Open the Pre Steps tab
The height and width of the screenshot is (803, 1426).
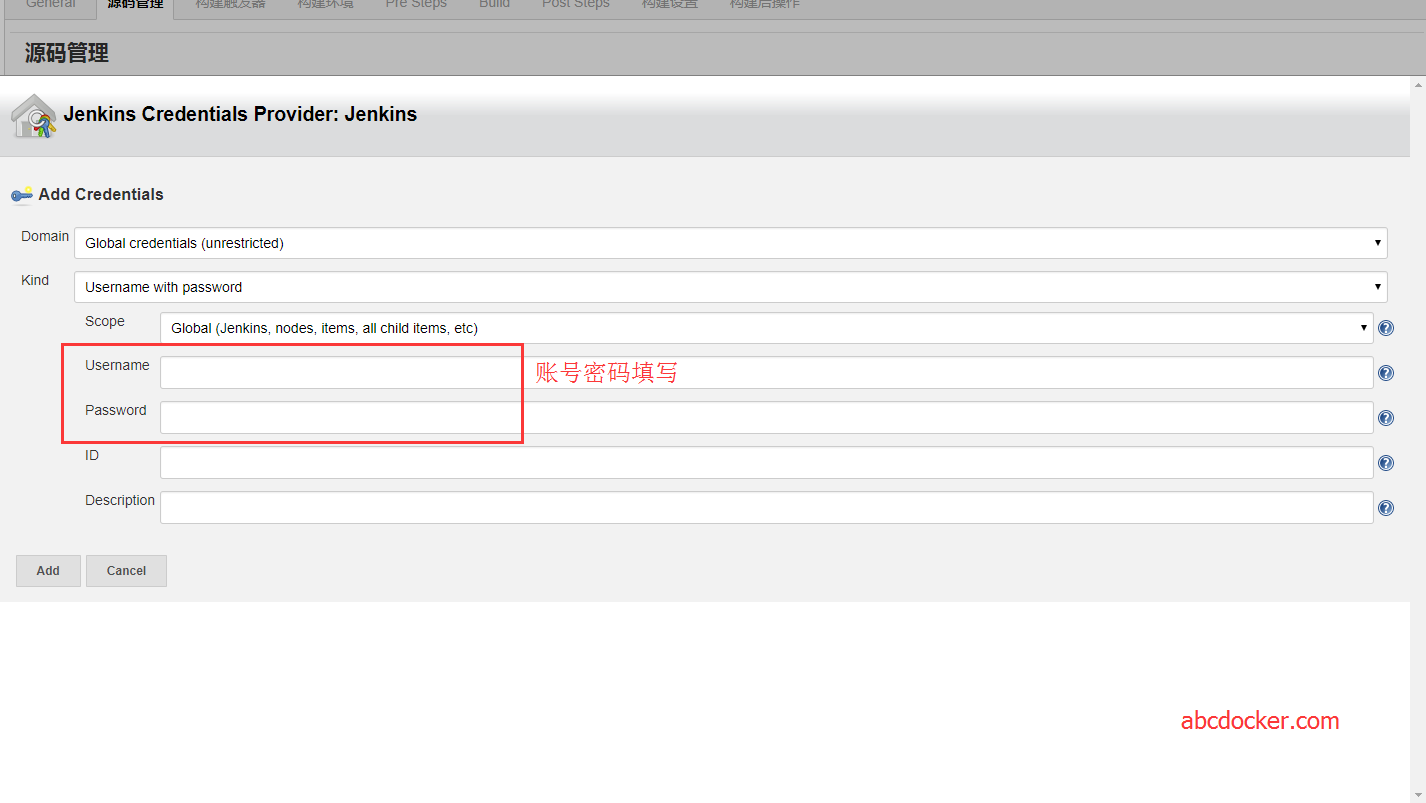pyautogui.click(x=416, y=5)
